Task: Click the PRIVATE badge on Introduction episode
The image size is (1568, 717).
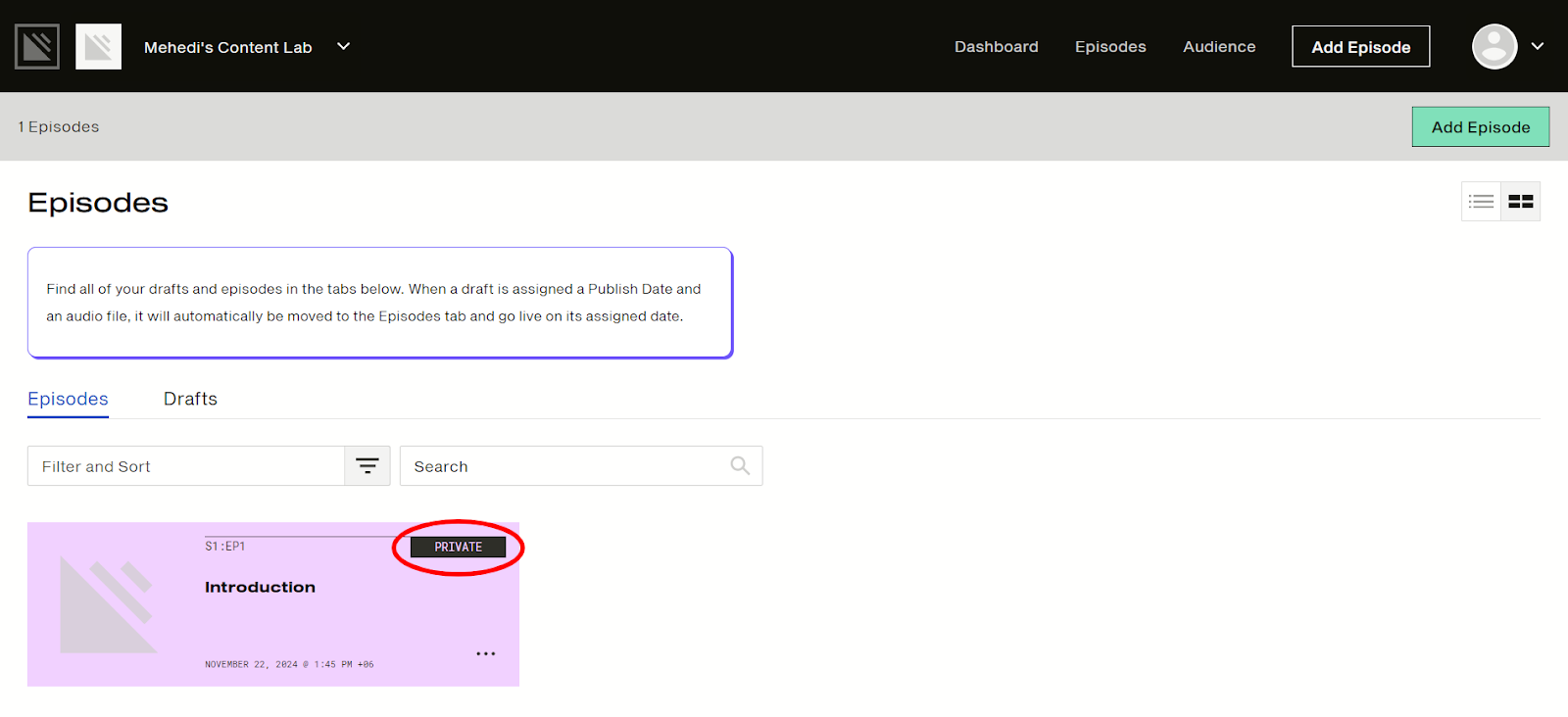Action: click(458, 548)
